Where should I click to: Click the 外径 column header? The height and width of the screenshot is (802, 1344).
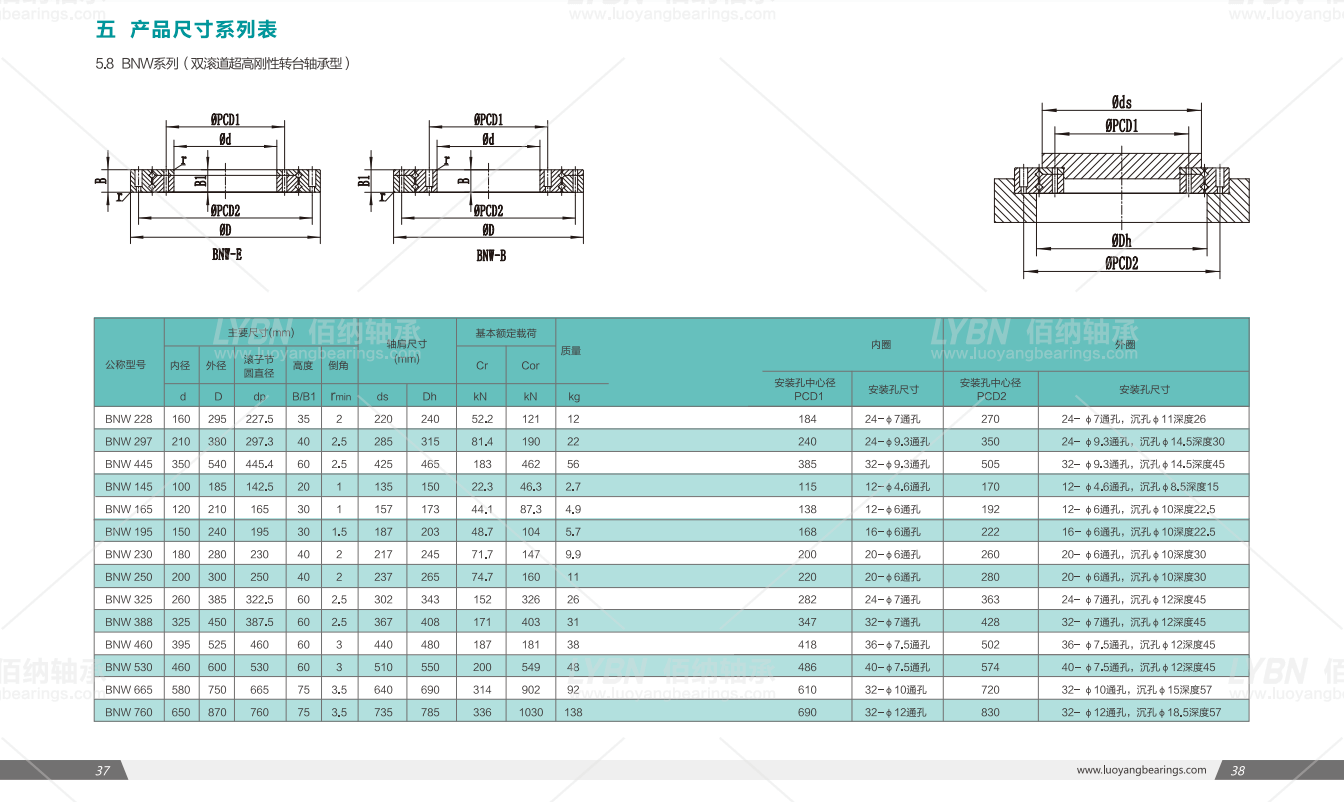[x=216, y=365]
